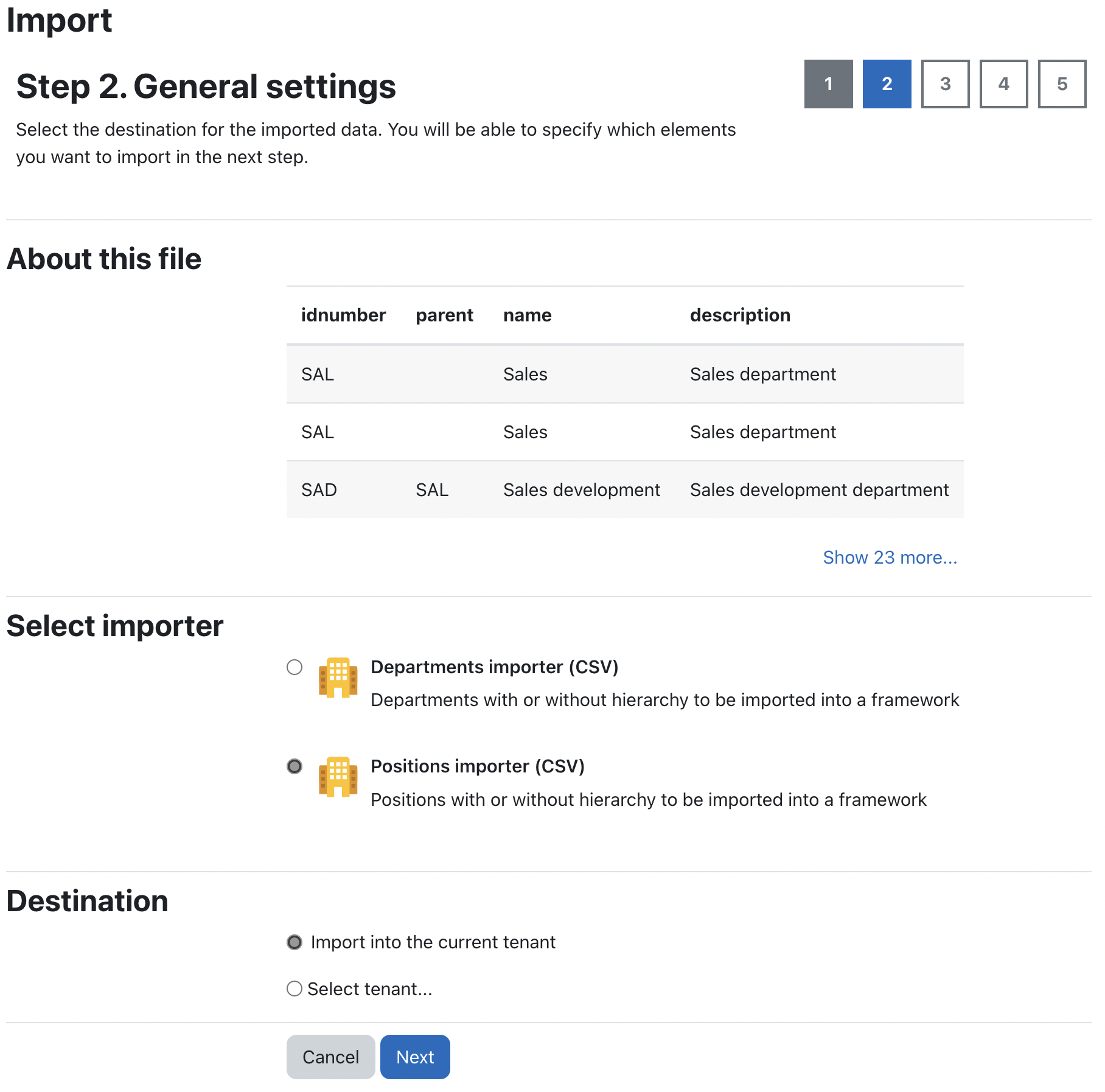Jump to step 3 indicator
Screen dimensions: 1105x1092
click(945, 84)
